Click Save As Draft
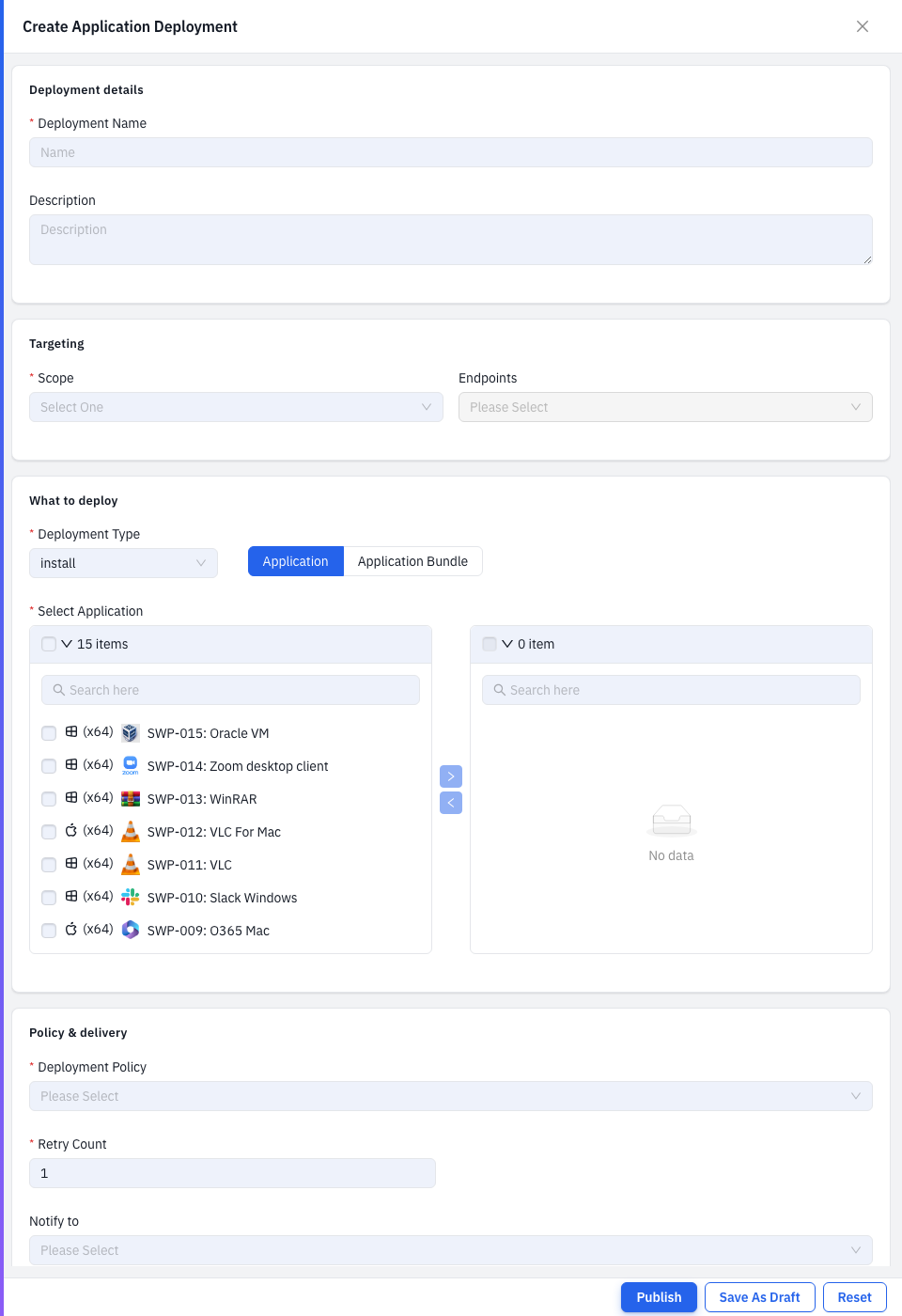The height and width of the screenshot is (1316, 902). tap(760, 1297)
